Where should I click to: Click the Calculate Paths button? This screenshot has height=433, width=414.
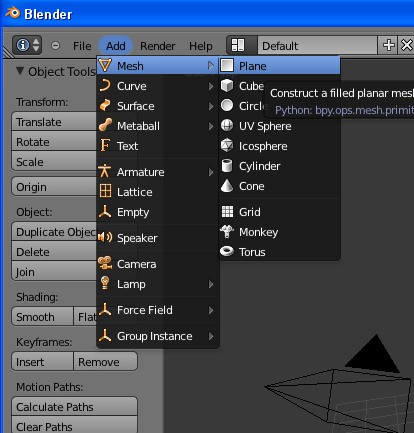coord(74,407)
